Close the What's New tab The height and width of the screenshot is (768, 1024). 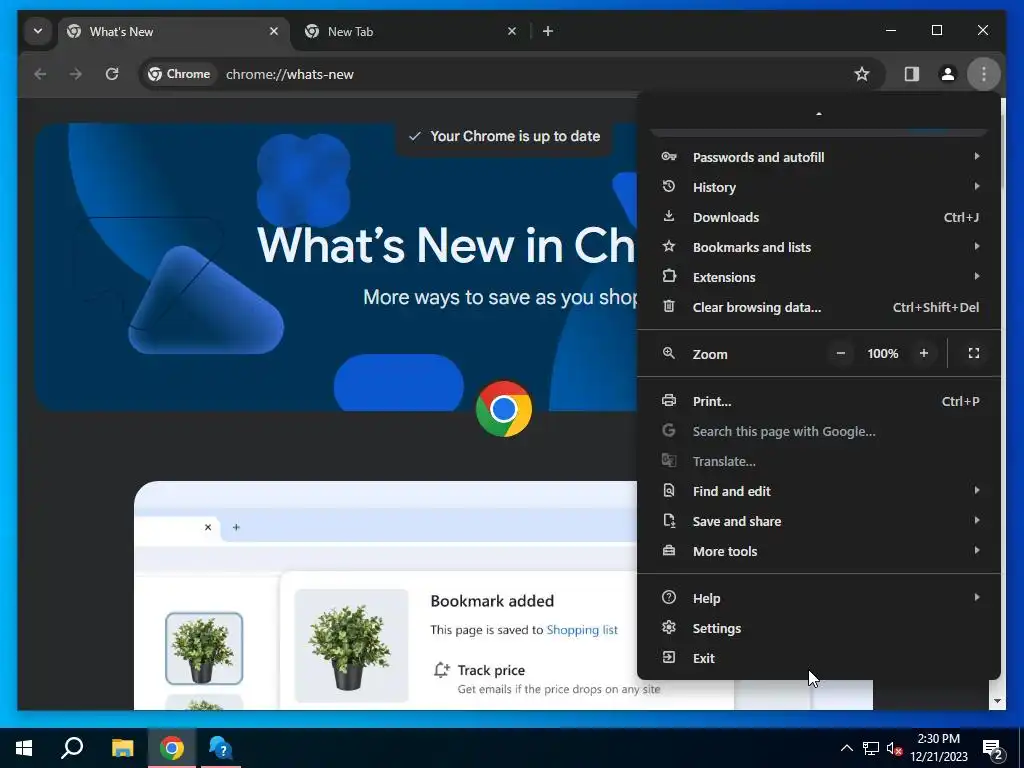click(x=274, y=31)
